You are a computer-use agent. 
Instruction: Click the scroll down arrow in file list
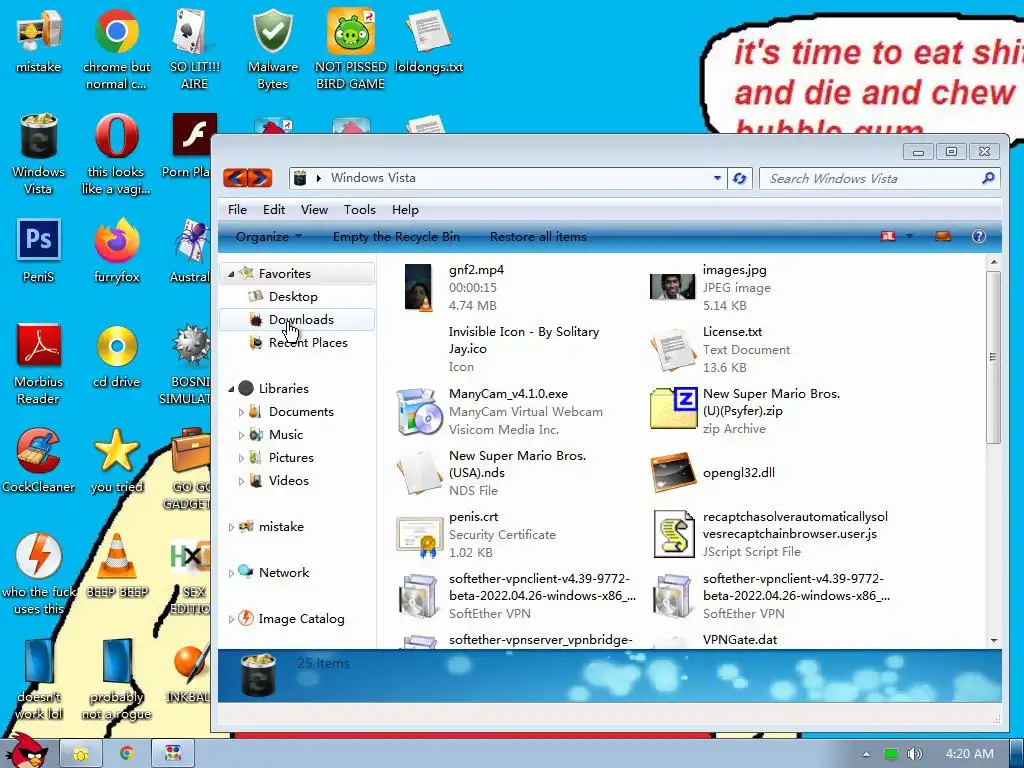[x=993, y=641]
